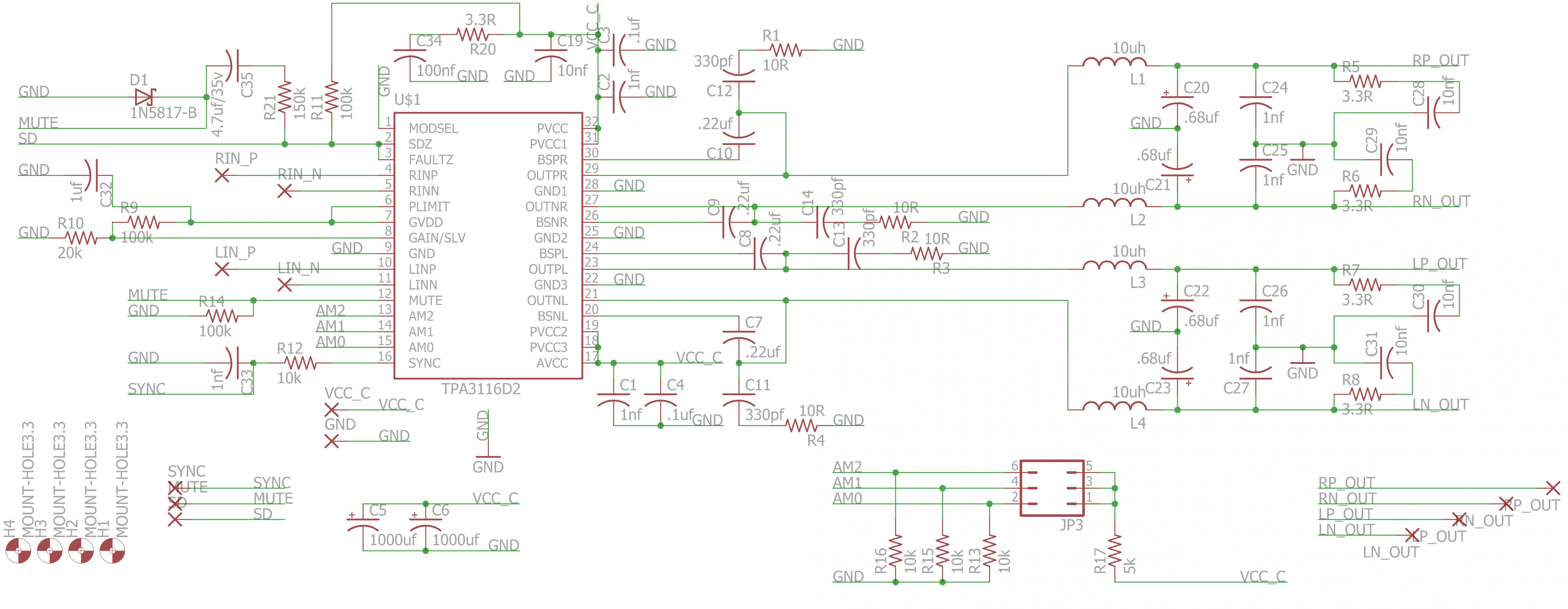The height and width of the screenshot is (609, 1568).
Task: Click the H1 mounting hole symbol
Action: 112,551
